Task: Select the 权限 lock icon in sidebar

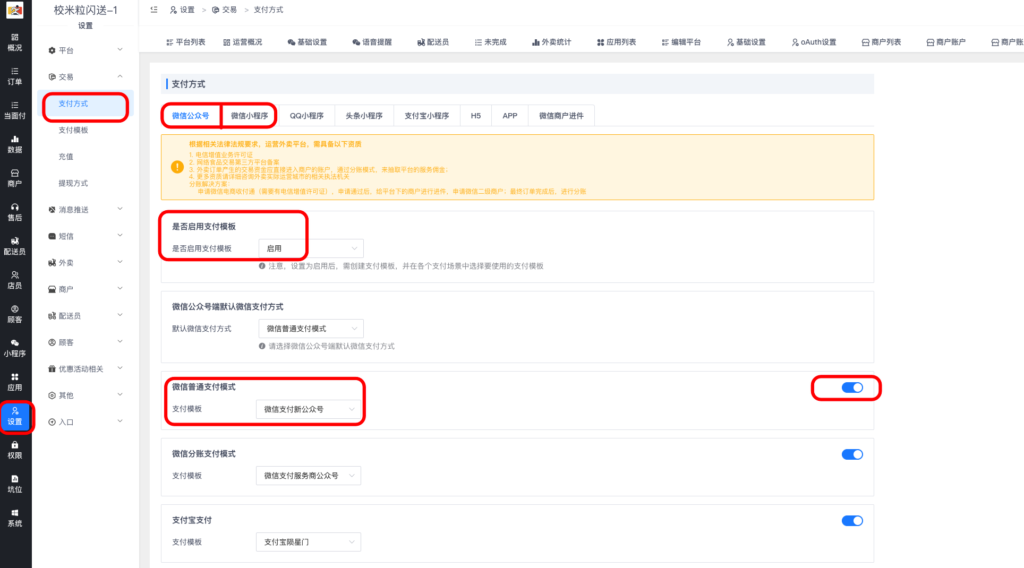Action: pos(15,449)
